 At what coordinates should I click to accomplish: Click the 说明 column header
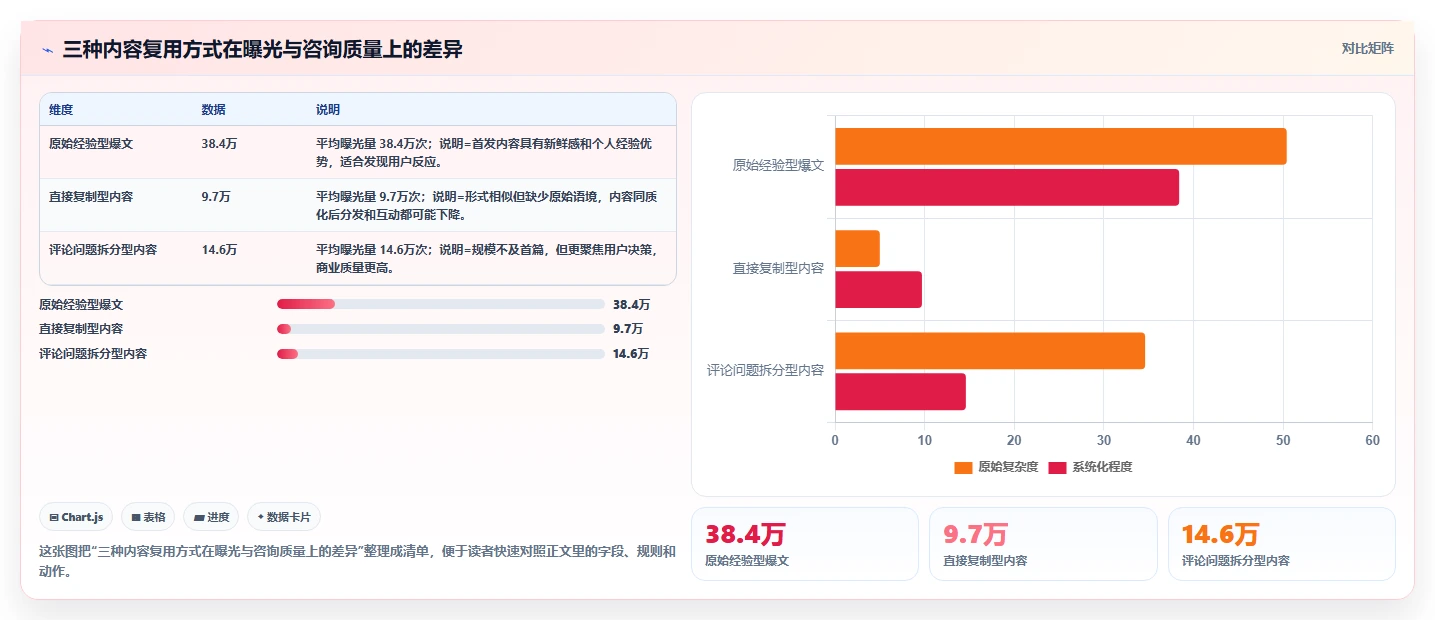[328, 110]
